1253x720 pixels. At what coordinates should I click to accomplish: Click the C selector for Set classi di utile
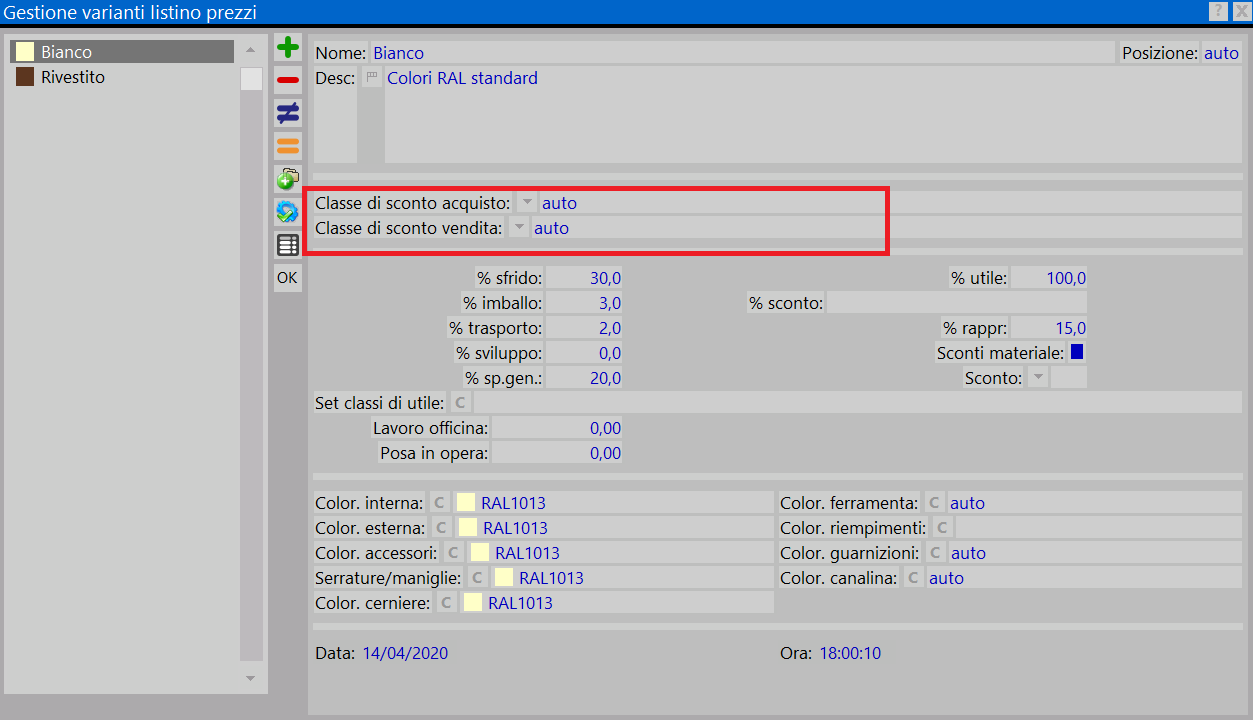click(x=459, y=402)
